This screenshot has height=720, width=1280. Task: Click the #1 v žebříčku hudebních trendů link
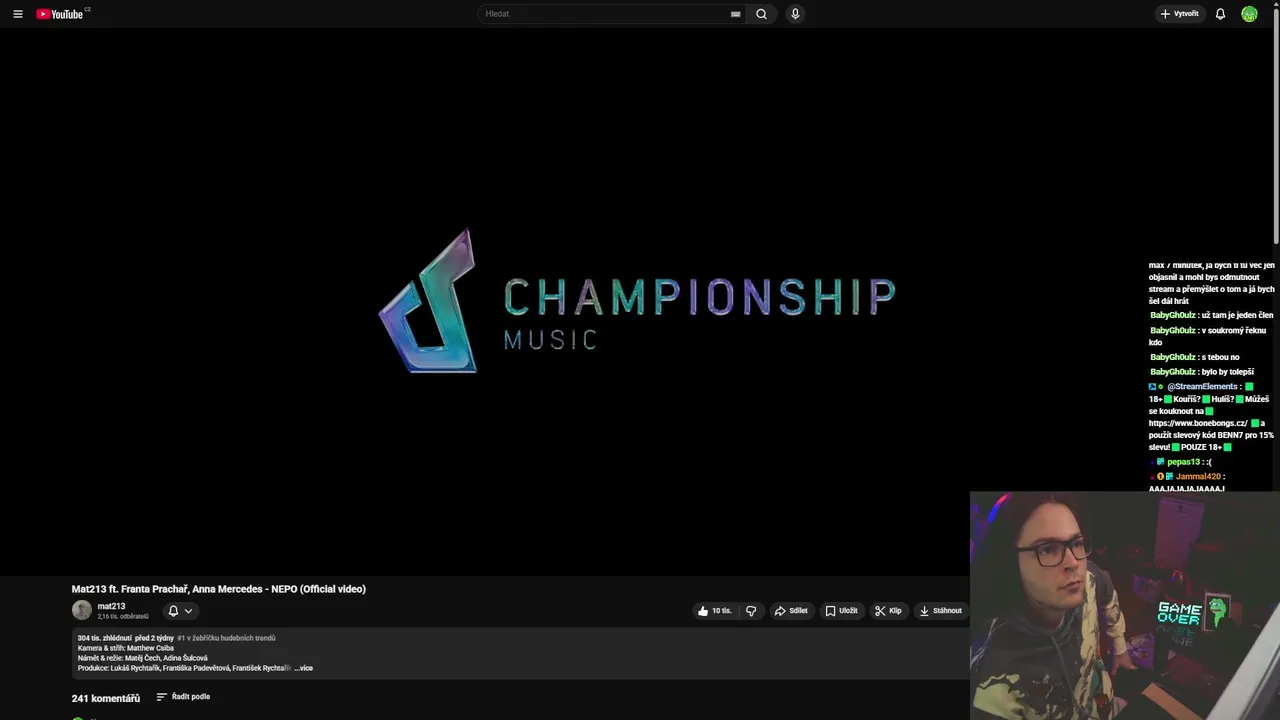pos(226,638)
